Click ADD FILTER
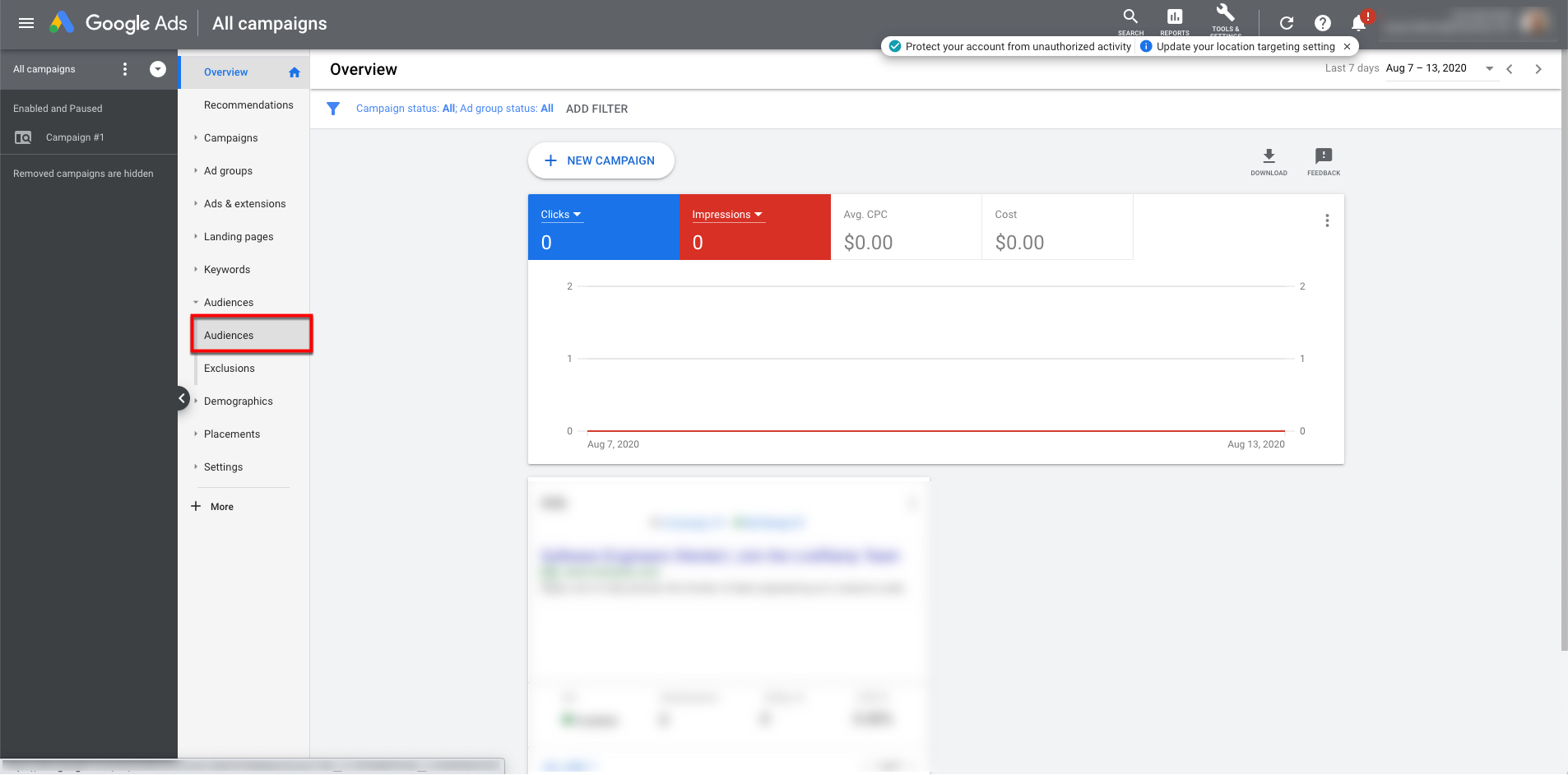This screenshot has height=775, width=1568. tap(596, 109)
